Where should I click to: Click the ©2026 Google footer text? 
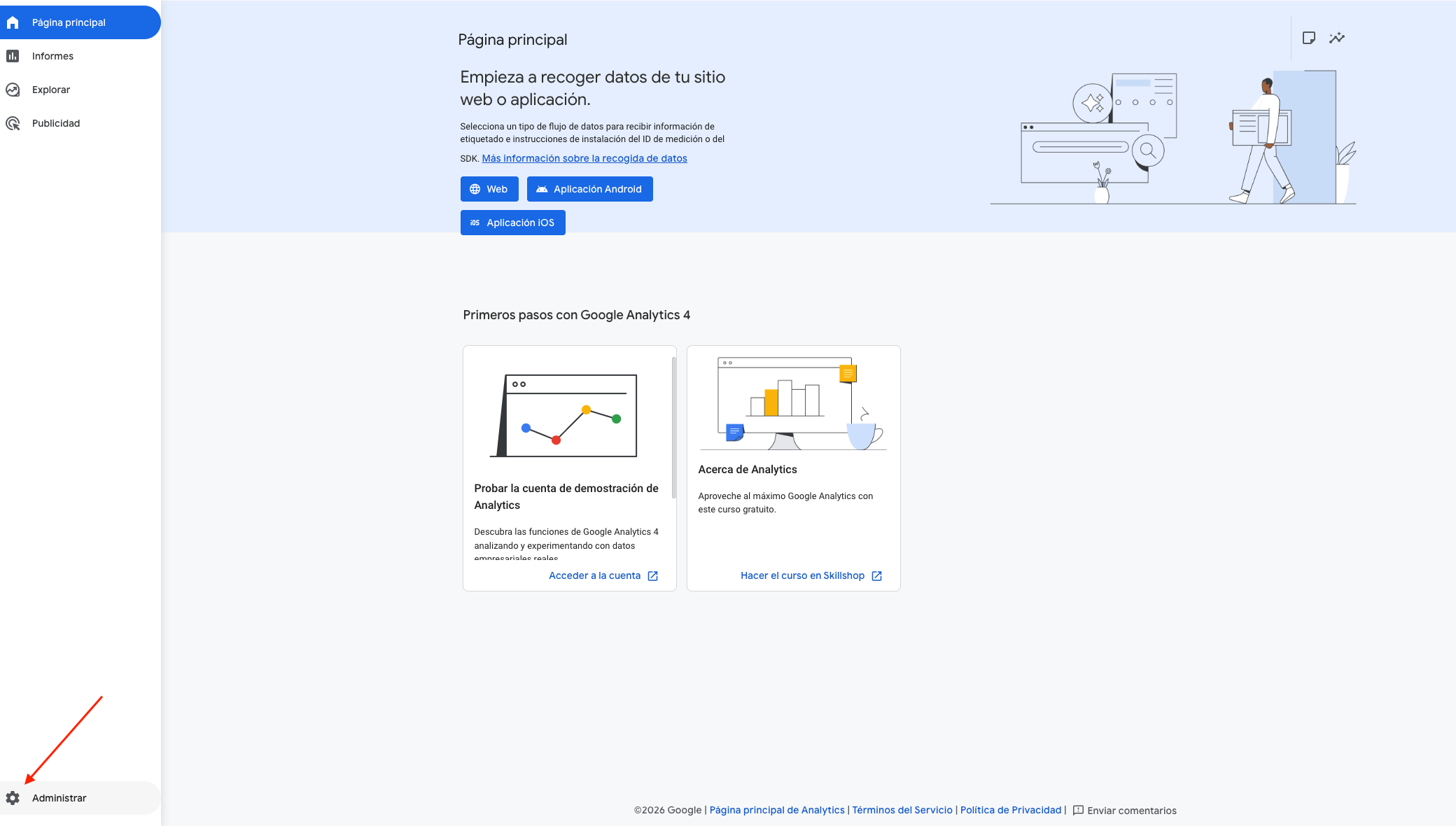pyautogui.click(x=668, y=810)
